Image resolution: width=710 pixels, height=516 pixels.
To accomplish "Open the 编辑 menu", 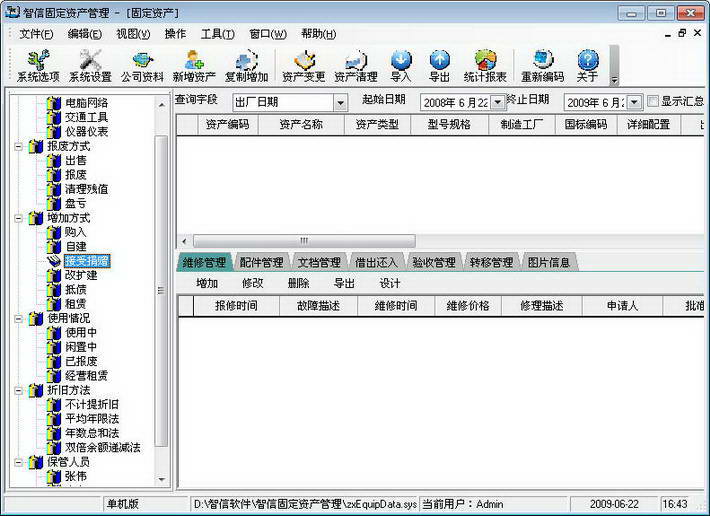I will click(x=85, y=34).
